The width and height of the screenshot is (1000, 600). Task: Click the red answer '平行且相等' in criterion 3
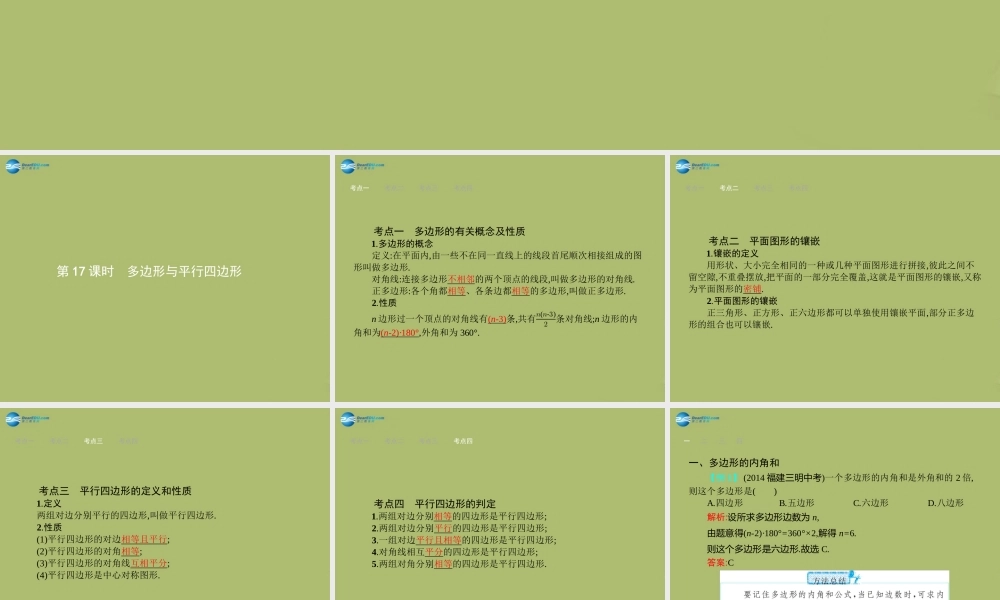(439, 539)
